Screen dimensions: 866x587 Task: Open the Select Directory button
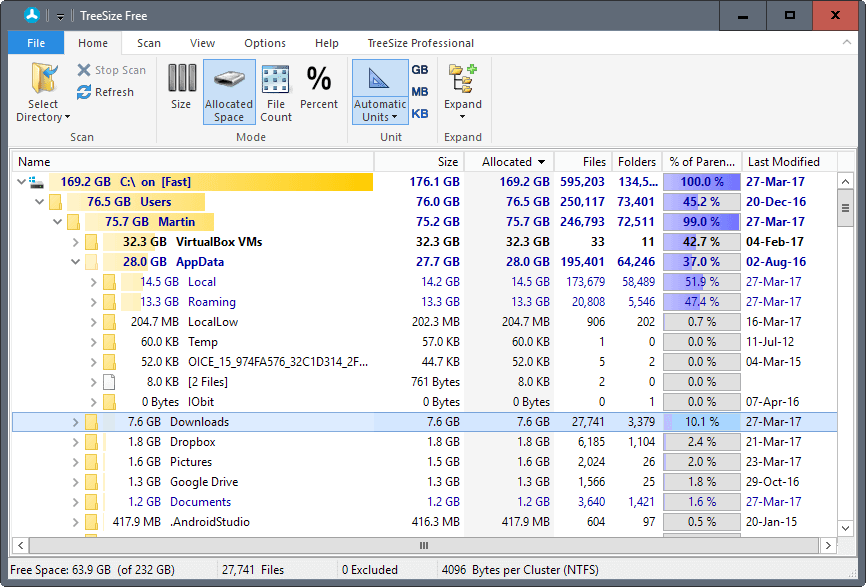click(43, 92)
